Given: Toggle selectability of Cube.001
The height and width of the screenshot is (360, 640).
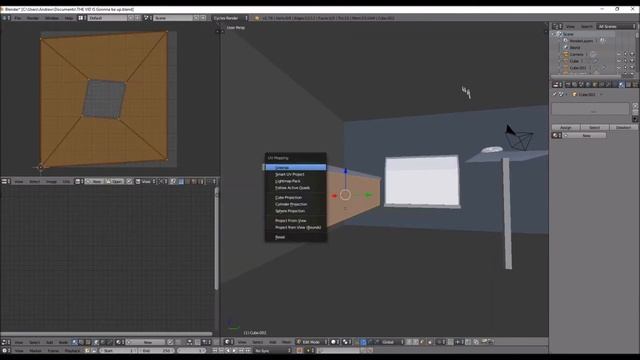Looking at the screenshot, I should click(x=626, y=68).
